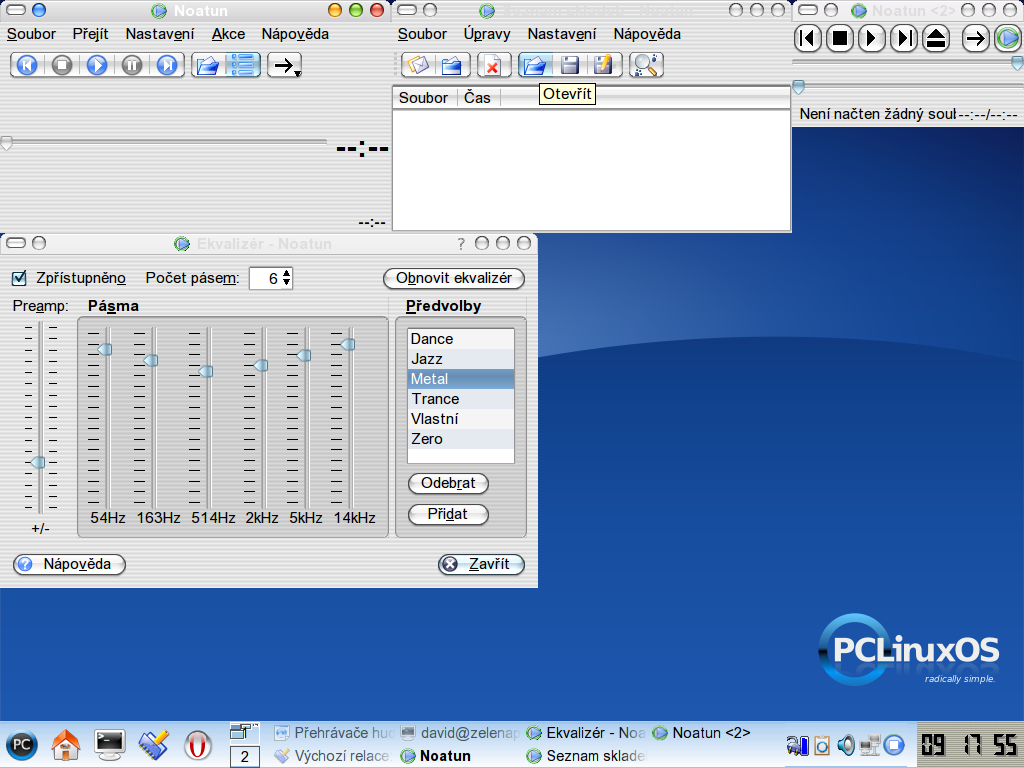The image size is (1024, 768).
Task: Click previous track in Noatun <2> window
Action: click(808, 39)
